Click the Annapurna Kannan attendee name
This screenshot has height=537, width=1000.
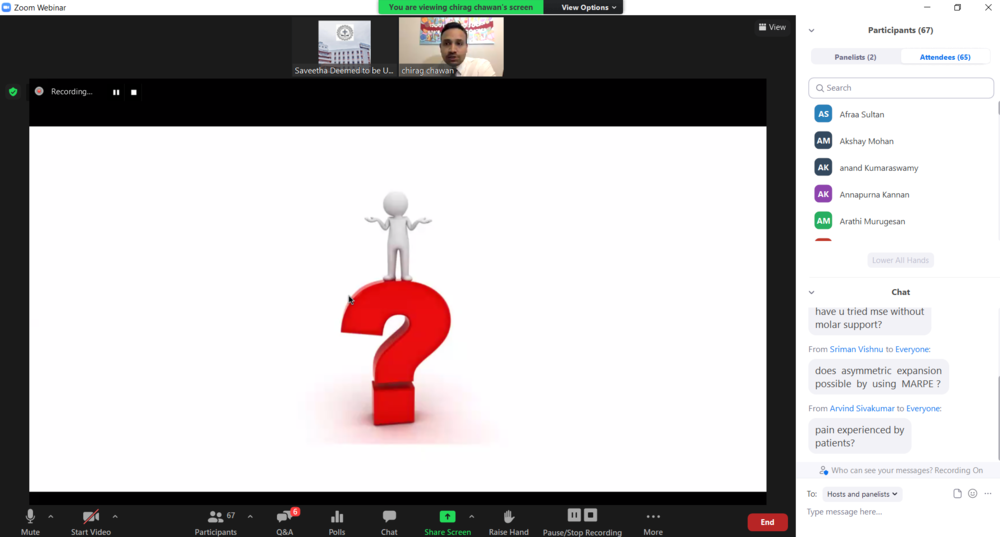pos(874,195)
